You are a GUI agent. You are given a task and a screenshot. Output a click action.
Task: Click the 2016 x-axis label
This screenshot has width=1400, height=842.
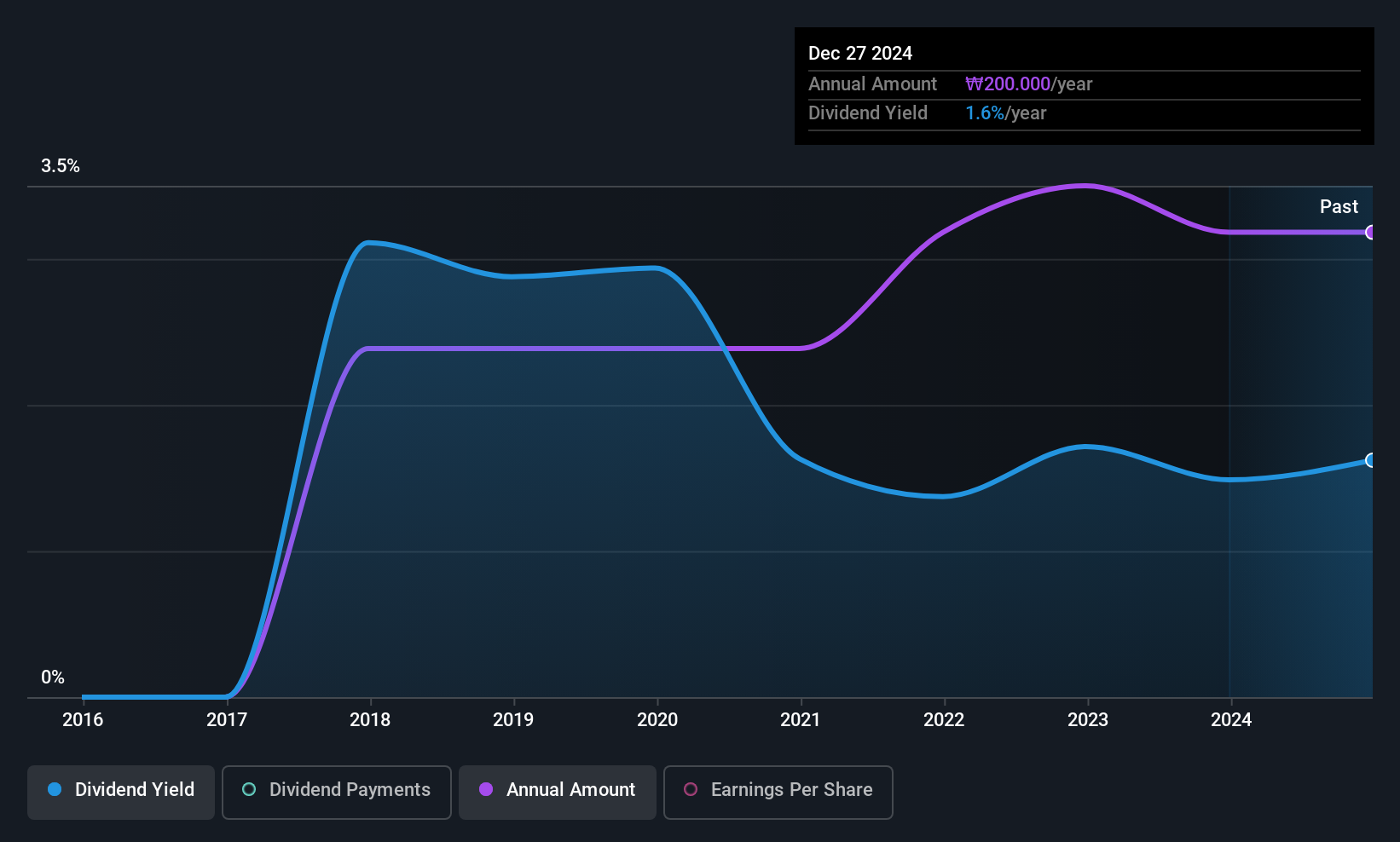tap(83, 719)
